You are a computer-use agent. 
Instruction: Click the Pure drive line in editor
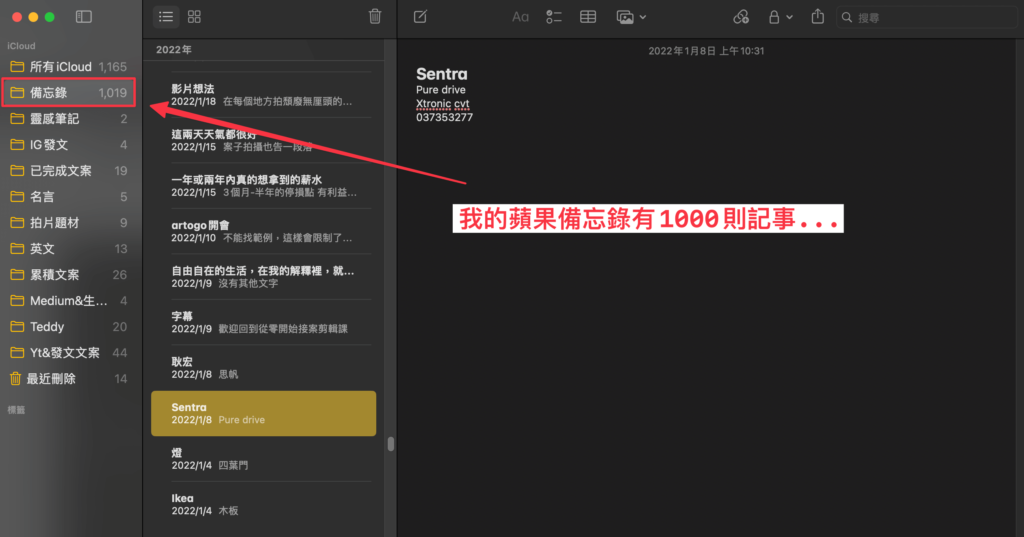(x=441, y=90)
